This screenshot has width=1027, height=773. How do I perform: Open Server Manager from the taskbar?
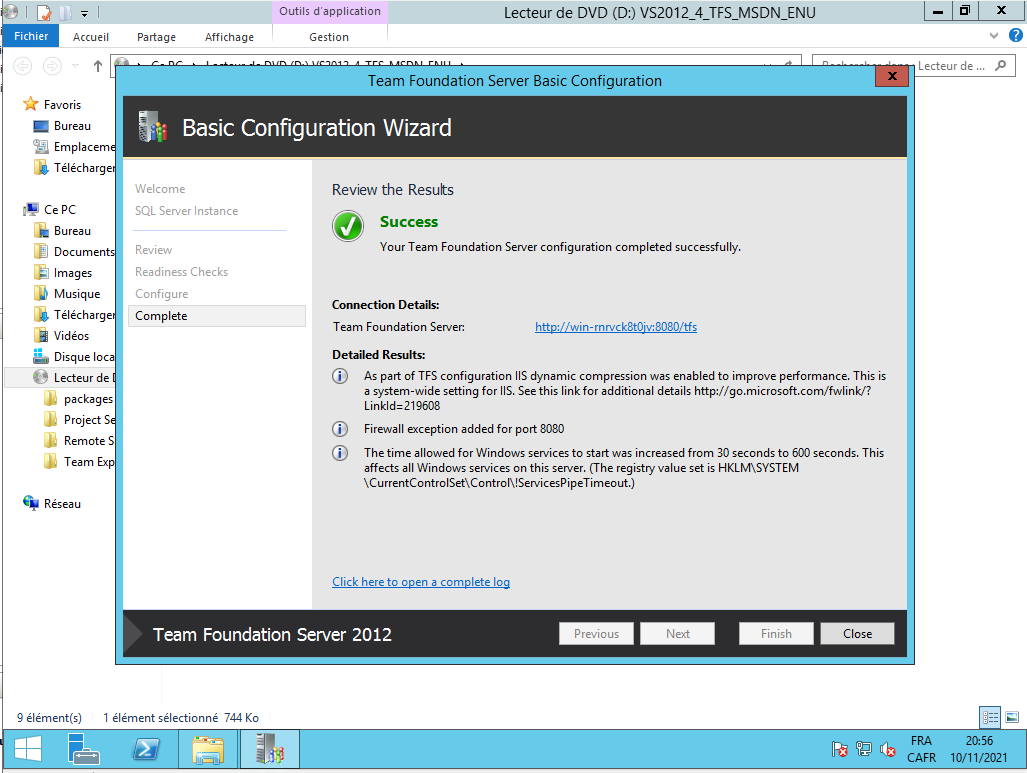[84, 748]
